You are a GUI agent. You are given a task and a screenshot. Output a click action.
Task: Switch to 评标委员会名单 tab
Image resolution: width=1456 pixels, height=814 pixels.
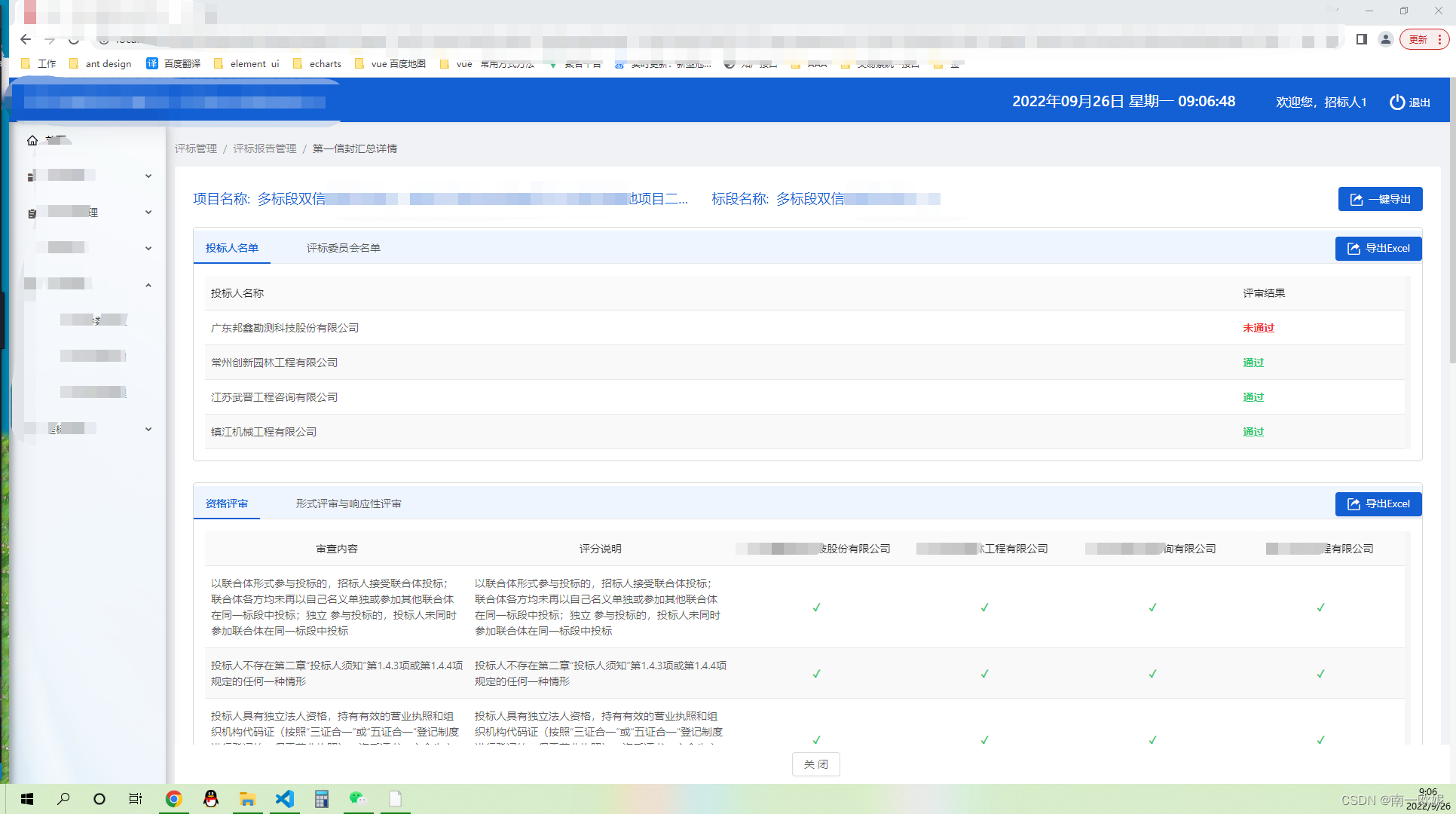344,248
